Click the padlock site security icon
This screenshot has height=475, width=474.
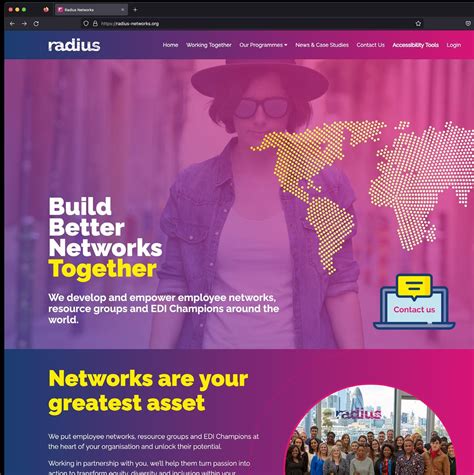pyautogui.click(x=95, y=24)
